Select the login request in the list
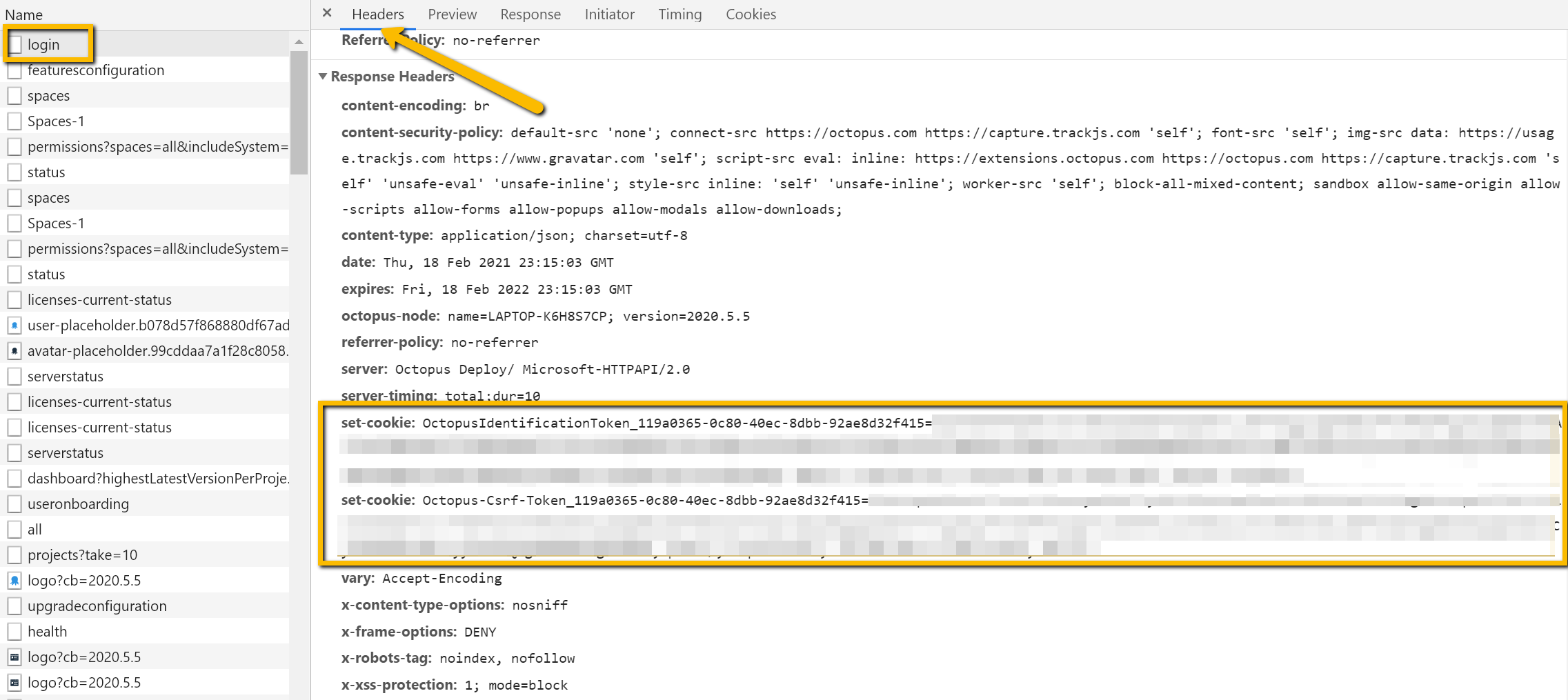This screenshot has width=1568, height=700. [x=46, y=44]
